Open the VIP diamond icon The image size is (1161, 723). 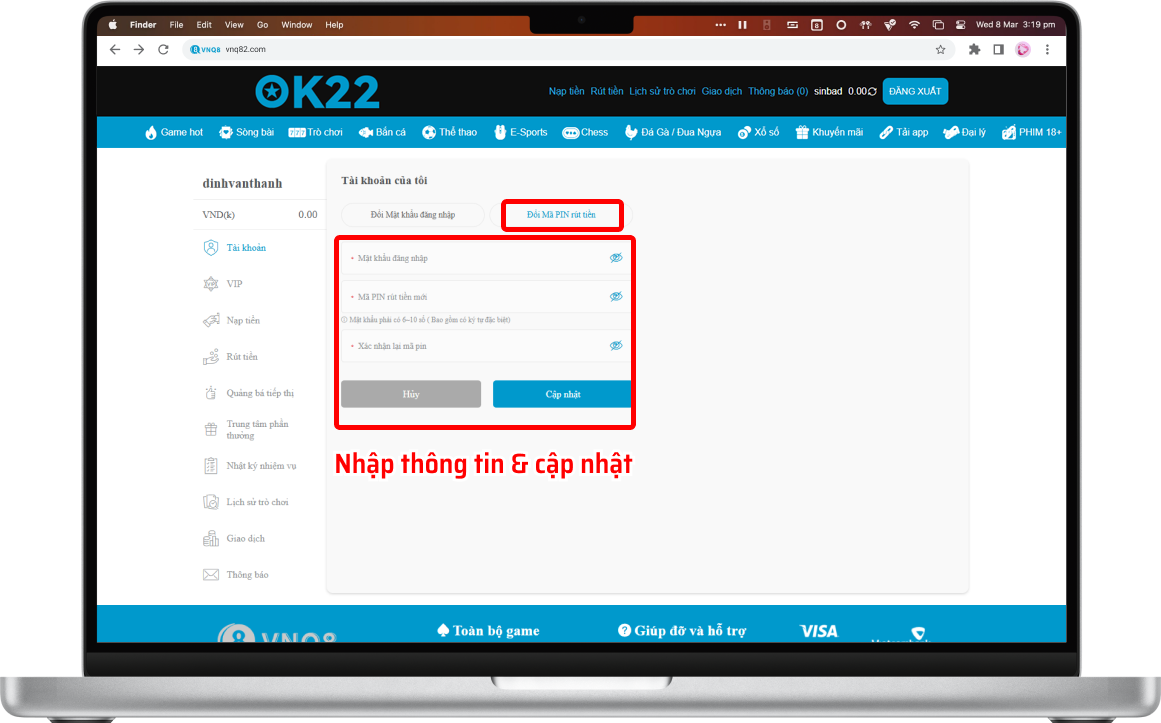point(210,283)
